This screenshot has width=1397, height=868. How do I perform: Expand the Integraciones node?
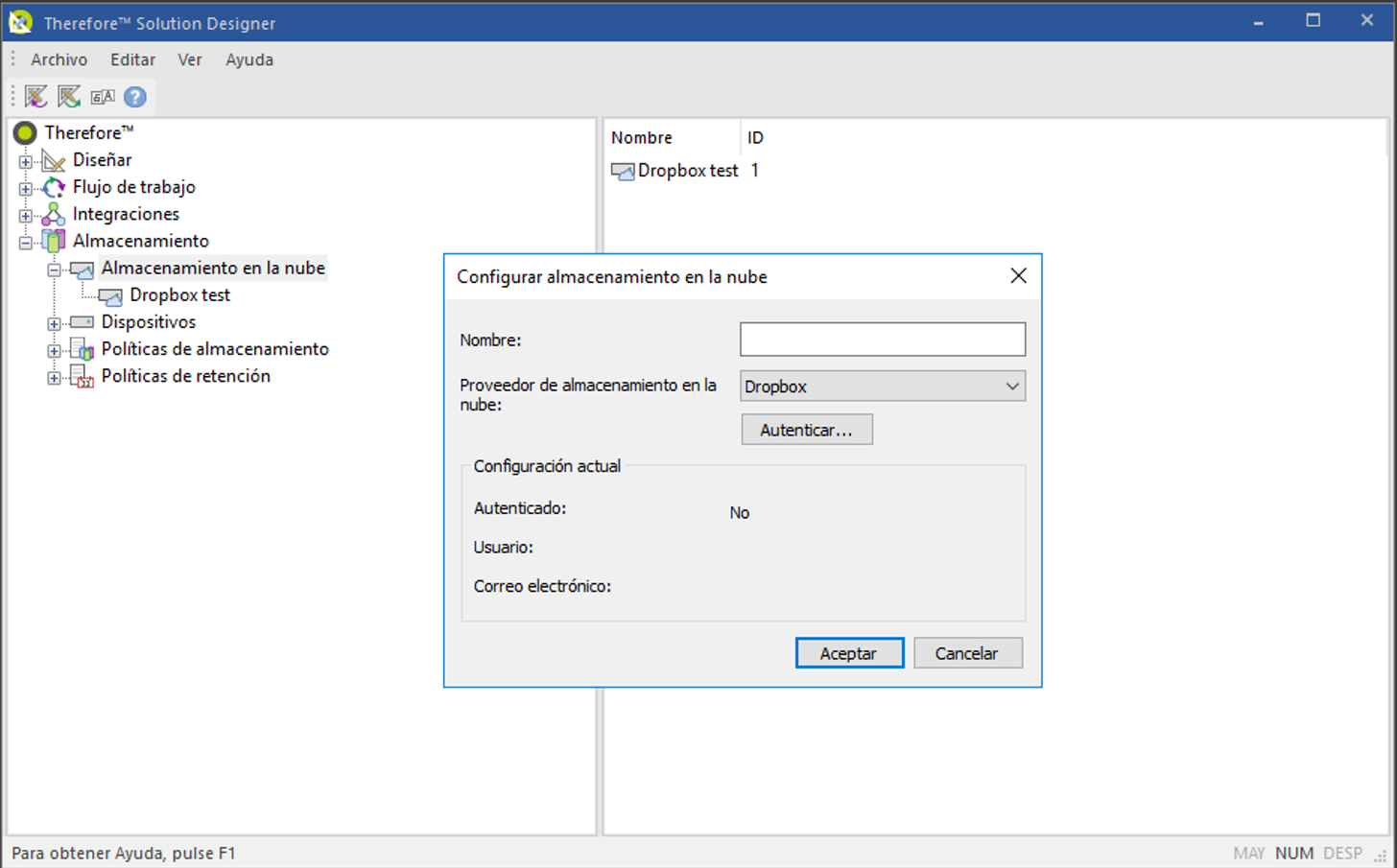(26, 215)
